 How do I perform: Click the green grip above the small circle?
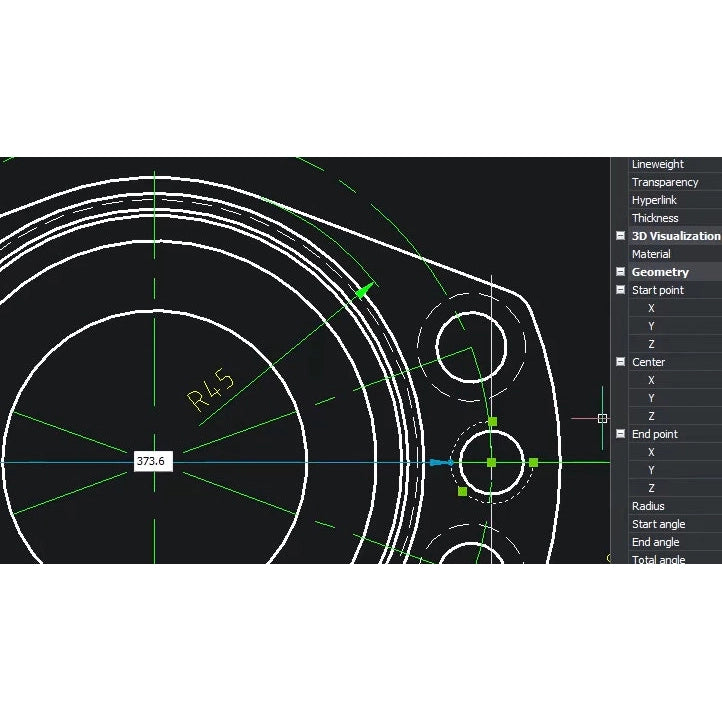coord(492,421)
